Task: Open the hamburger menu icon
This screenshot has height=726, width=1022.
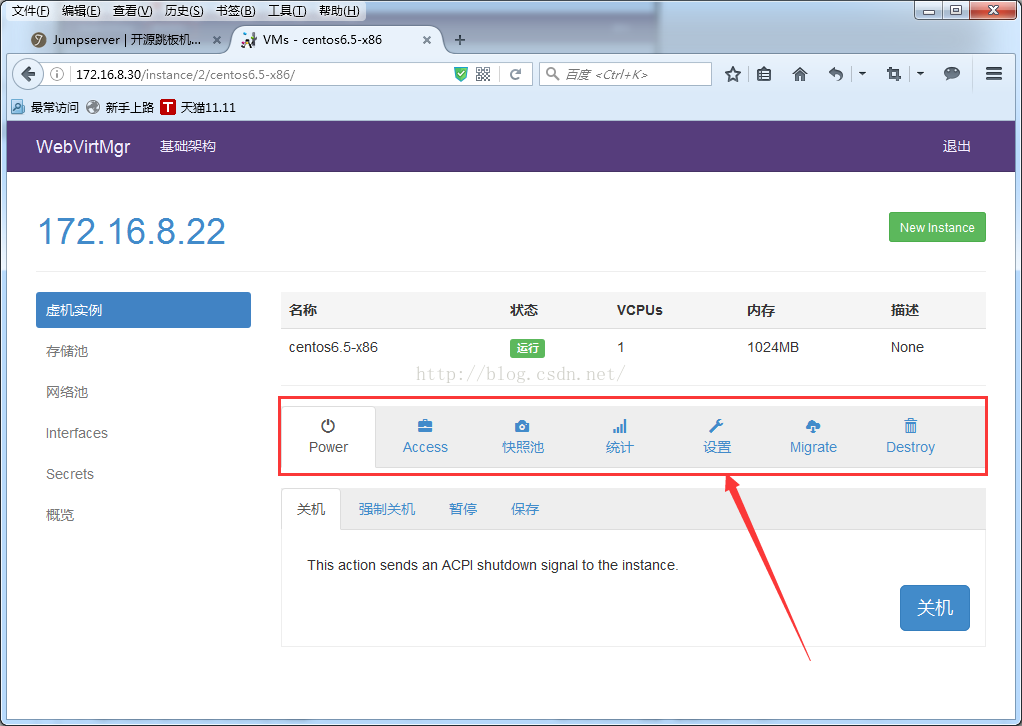Action: (993, 74)
